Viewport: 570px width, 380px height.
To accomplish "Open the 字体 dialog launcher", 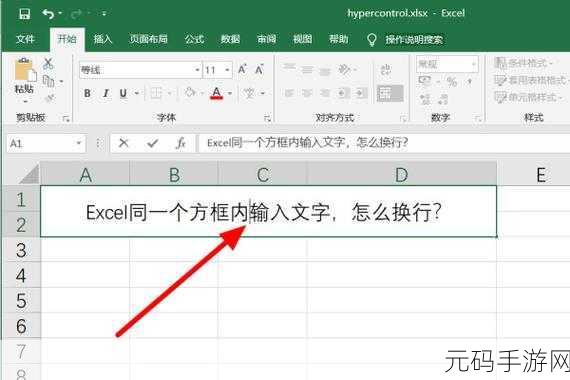I will (x=268, y=118).
